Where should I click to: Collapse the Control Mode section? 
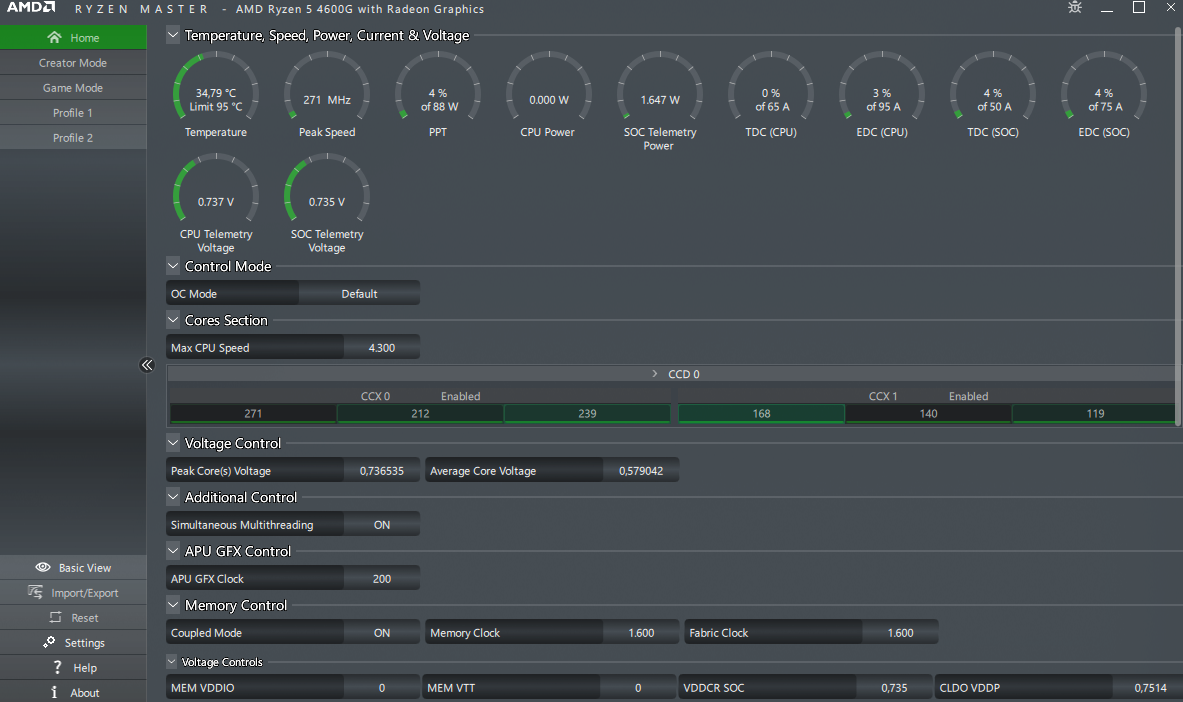point(173,266)
